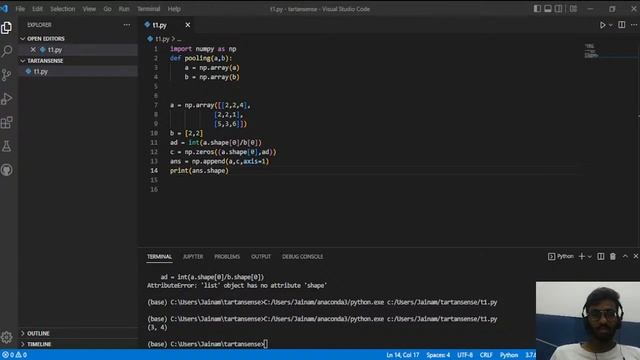Click t1.py breadcrumb above editor
The width and height of the screenshot is (640, 360).
pos(158,39)
